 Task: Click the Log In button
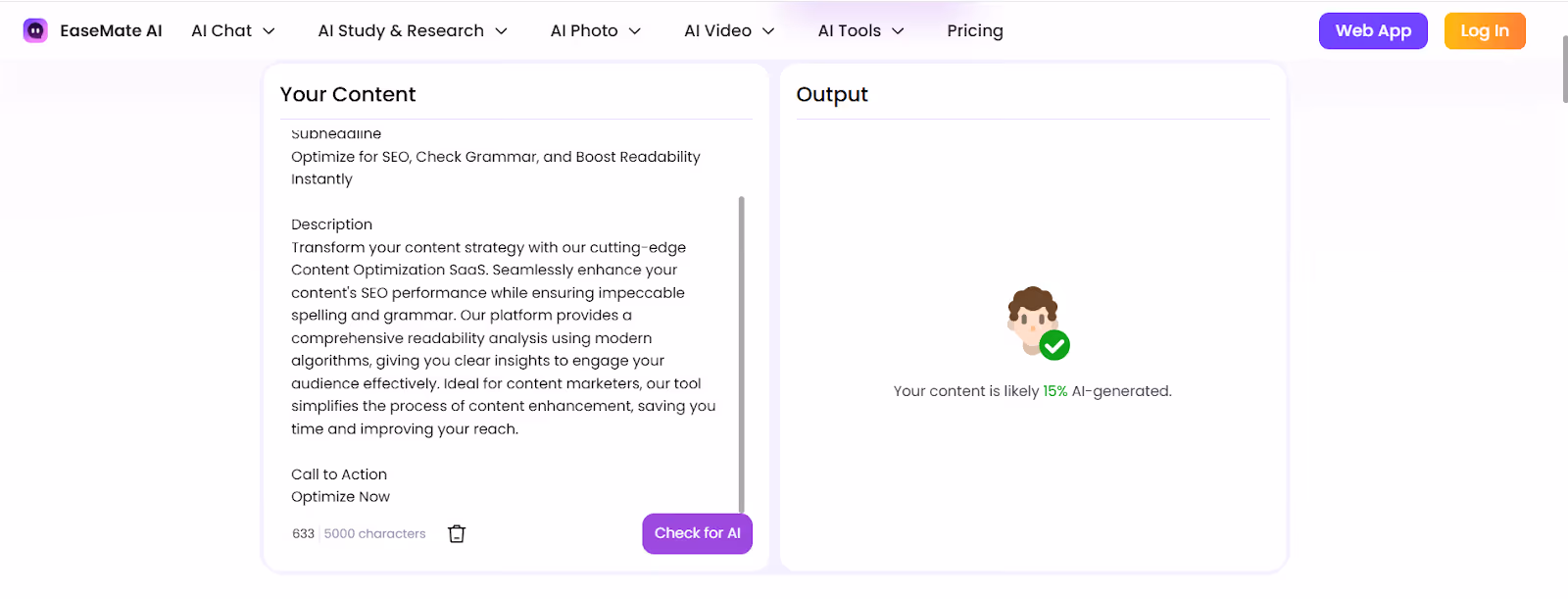1484,30
